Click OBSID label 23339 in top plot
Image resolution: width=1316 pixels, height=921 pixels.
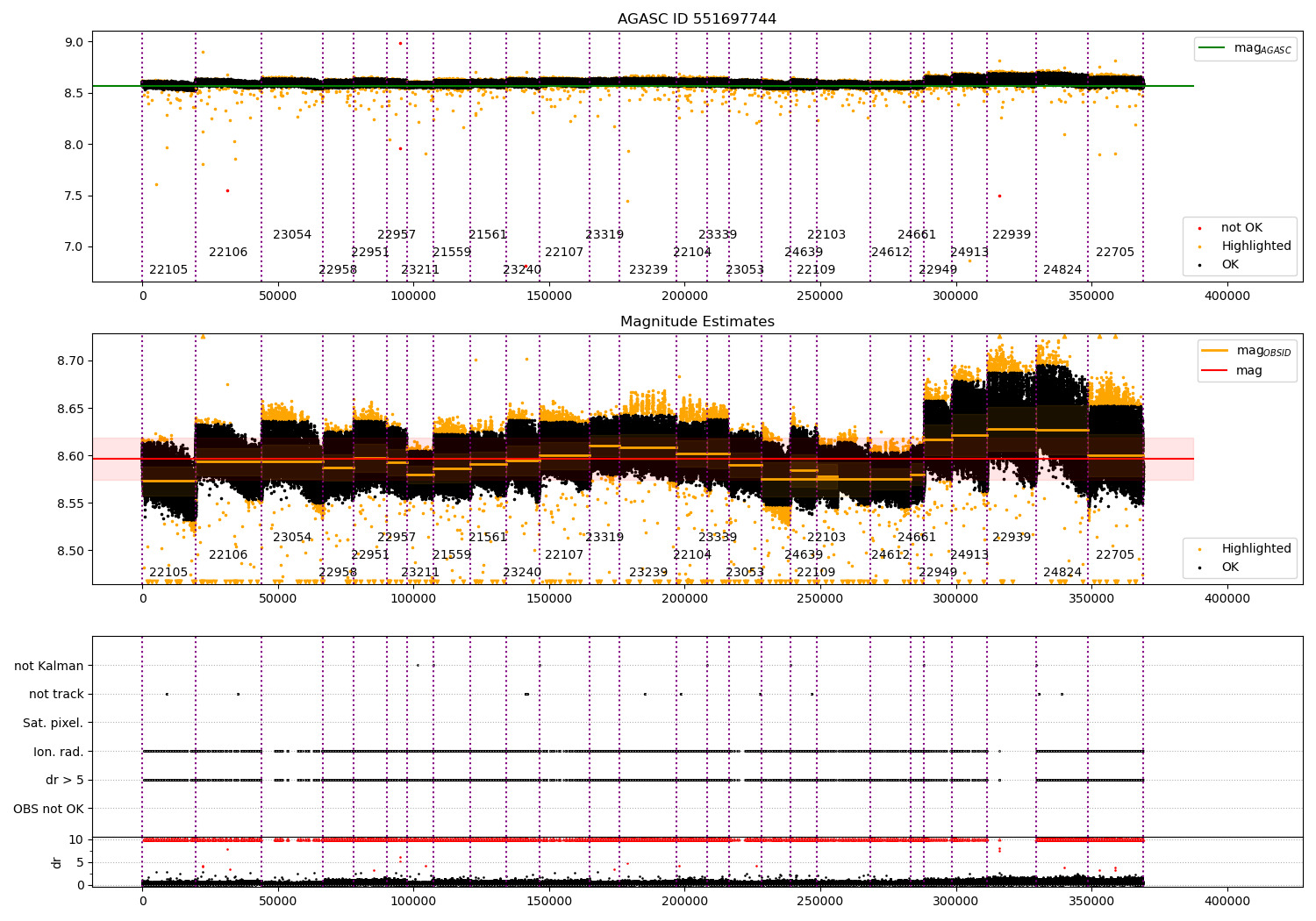[718, 235]
